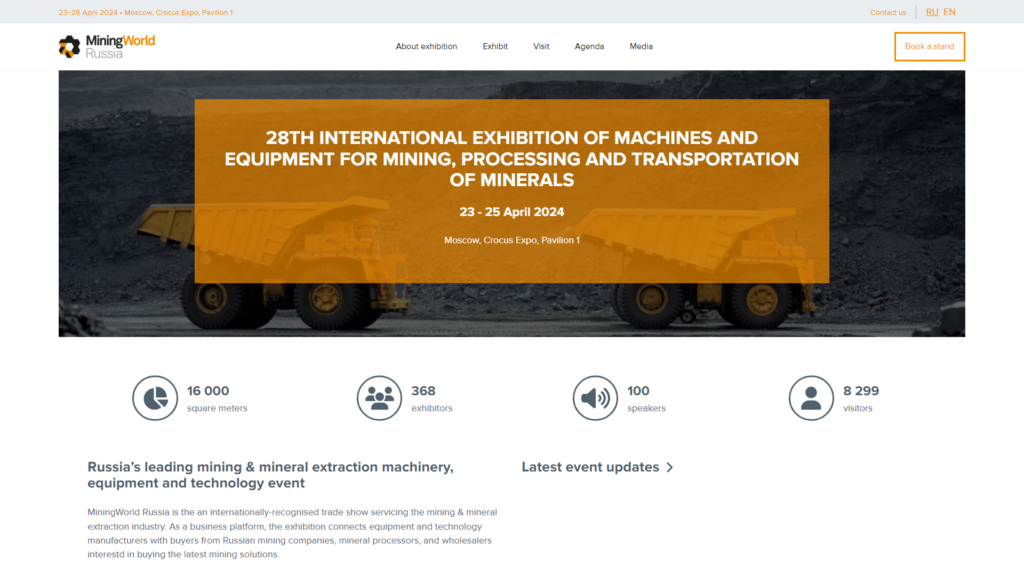The width and height of the screenshot is (1024, 576).
Task: Click the speakers loudspeaker icon
Action: (x=595, y=398)
